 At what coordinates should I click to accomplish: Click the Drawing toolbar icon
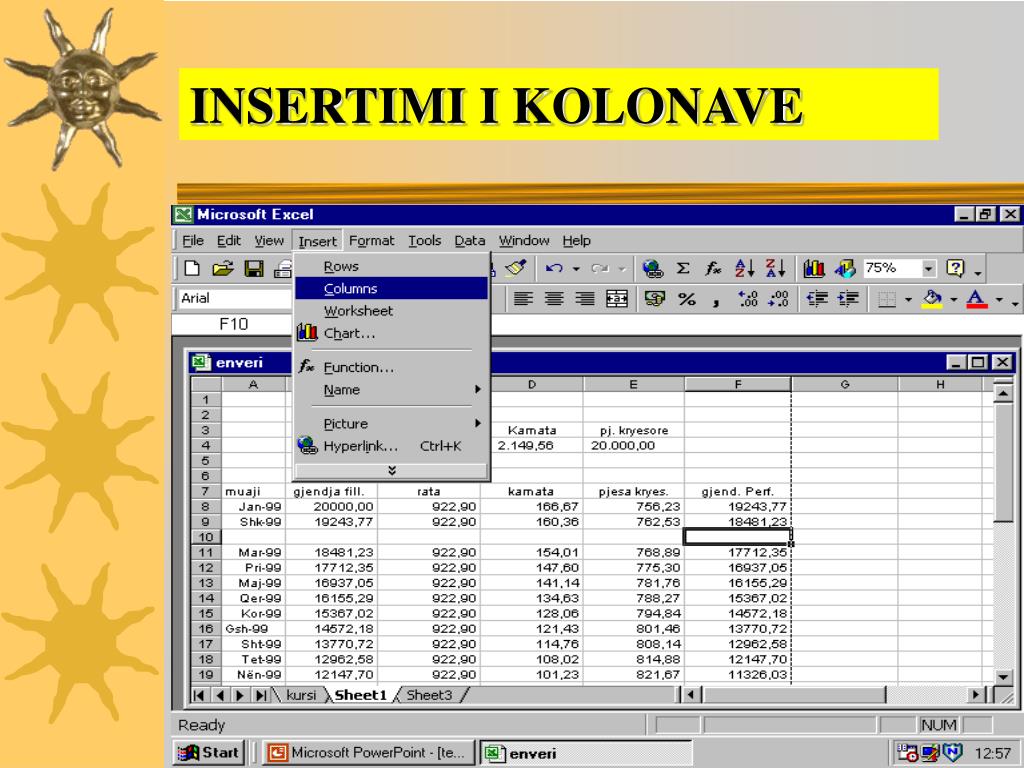click(844, 268)
